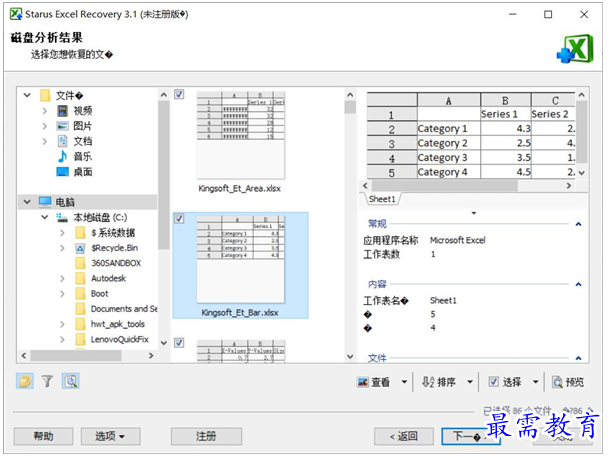
Task: Open the 选择 dropdown arrow
Action: coord(535,382)
